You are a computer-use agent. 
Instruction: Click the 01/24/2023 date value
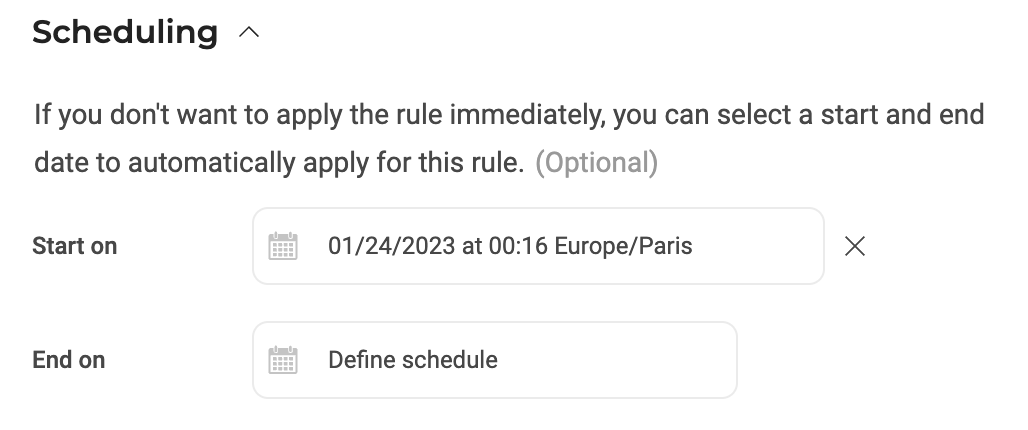pos(391,246)
